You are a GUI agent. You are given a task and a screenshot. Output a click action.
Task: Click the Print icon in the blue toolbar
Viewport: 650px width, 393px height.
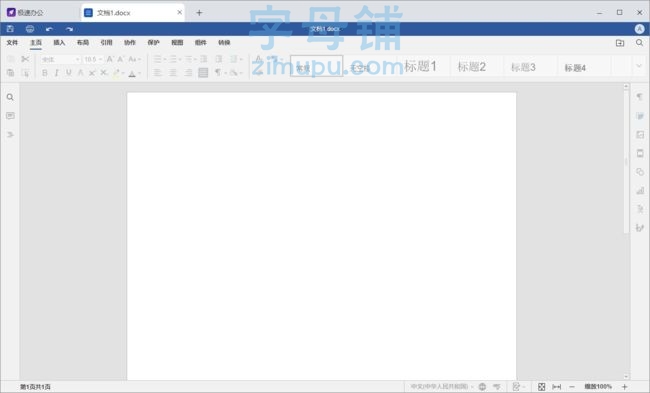click(30, 29)
